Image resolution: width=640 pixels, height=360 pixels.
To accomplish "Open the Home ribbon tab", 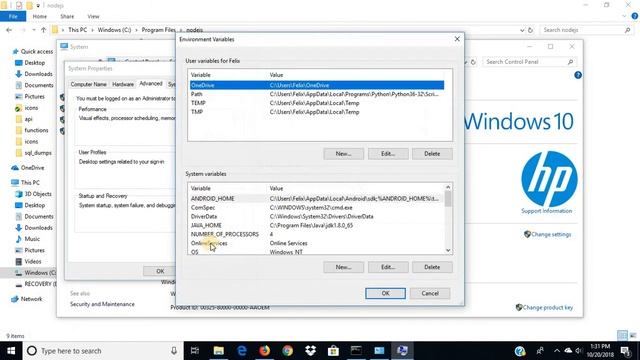I will coord(40,16).
